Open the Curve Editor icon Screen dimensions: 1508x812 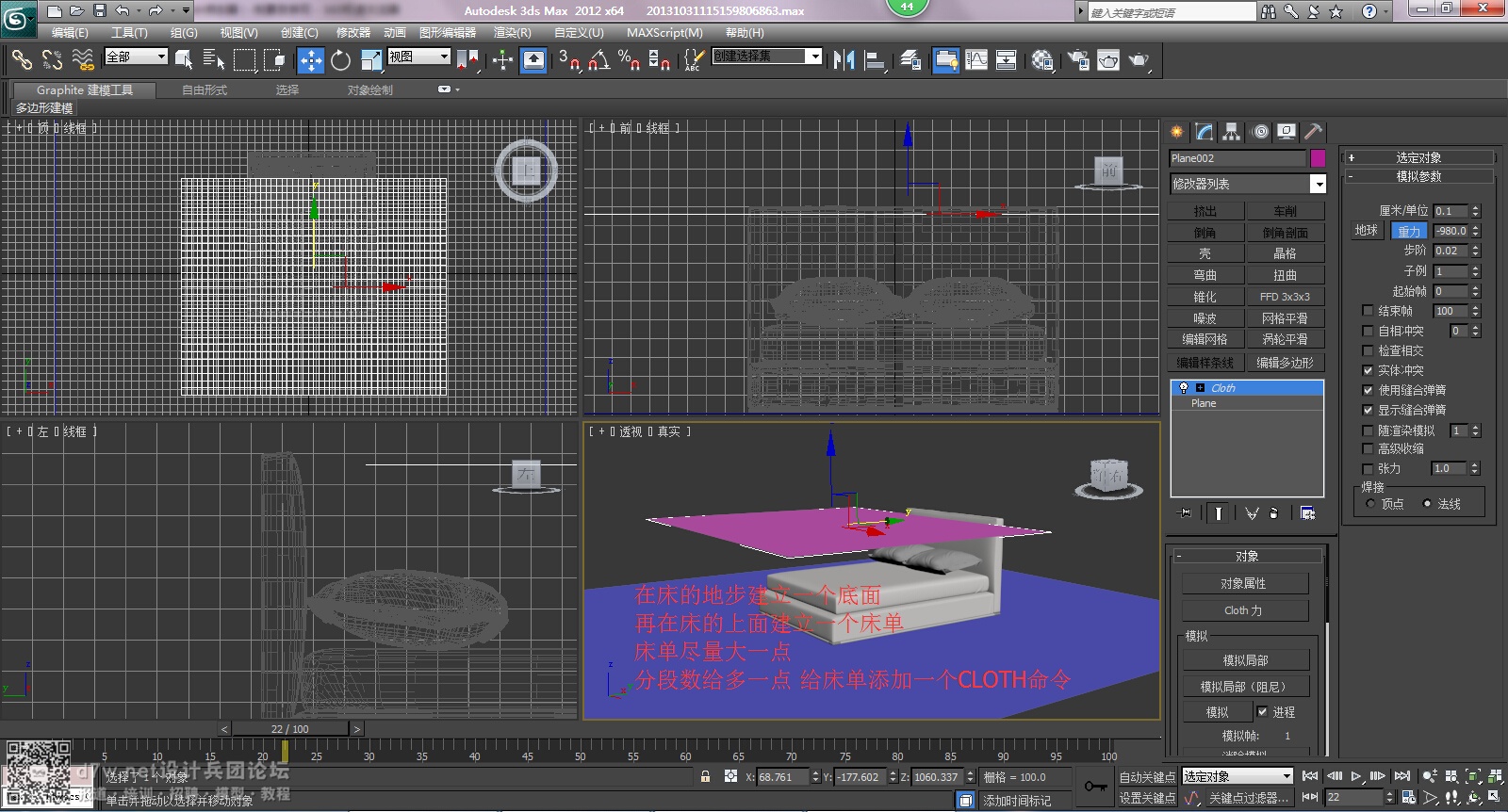(976, 60)
